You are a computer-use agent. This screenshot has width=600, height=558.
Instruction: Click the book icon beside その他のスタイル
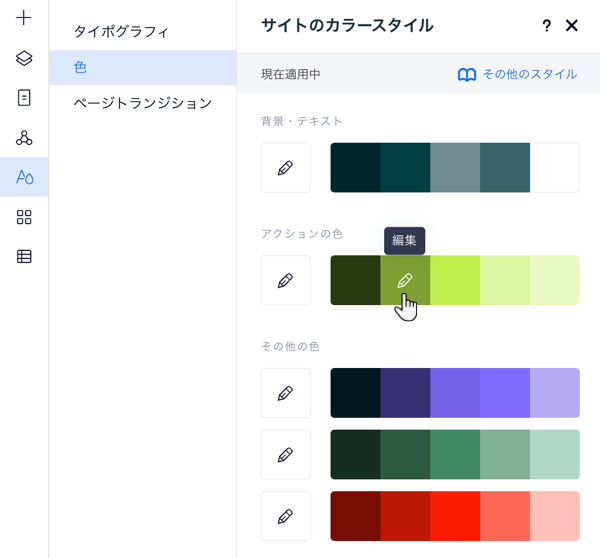[x=467, y=74]
